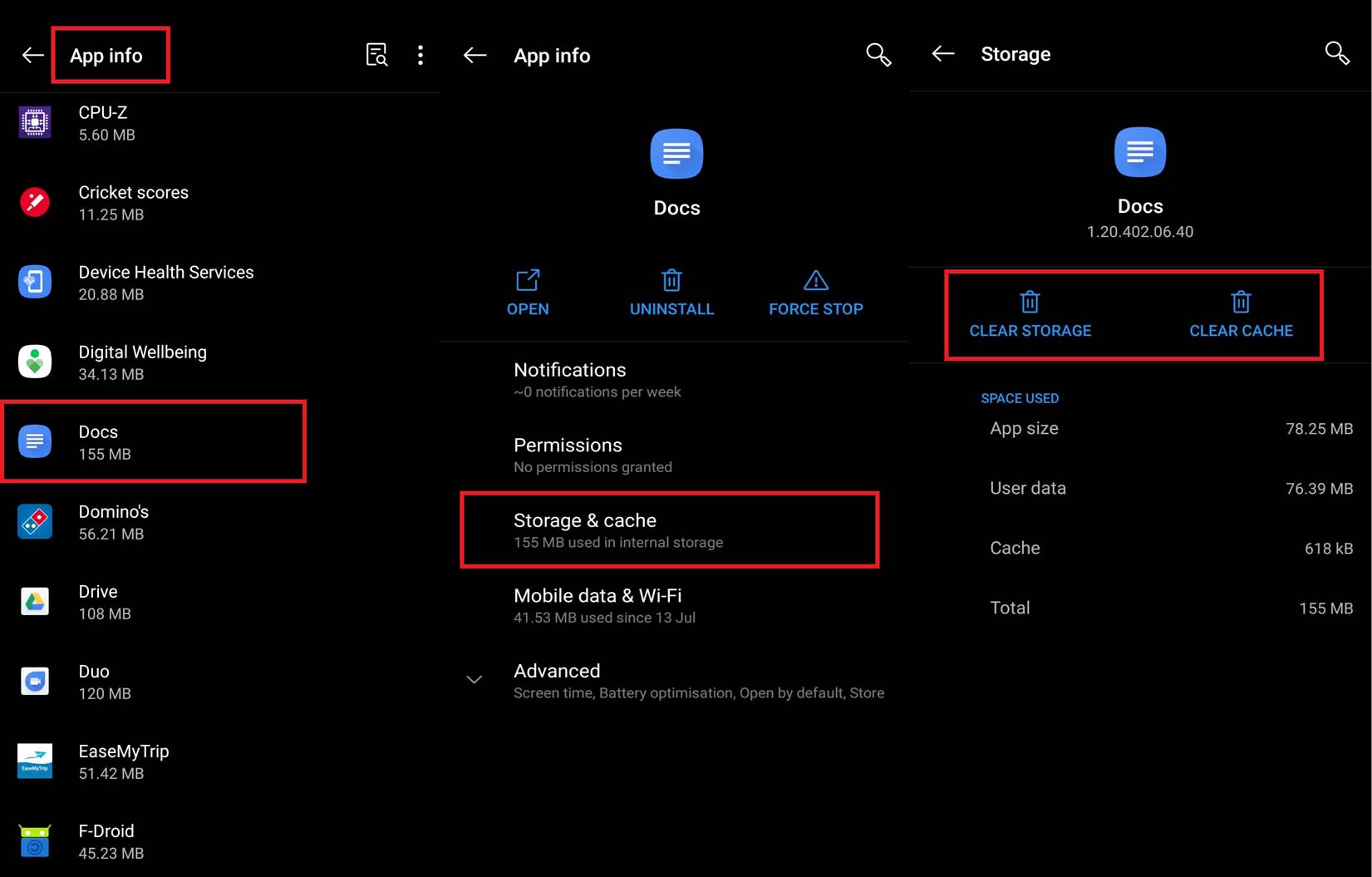The height and width of the screenshot is (877, 1372).
Task: Tap Clear Cache for Docs
Action: point(1241,315)
